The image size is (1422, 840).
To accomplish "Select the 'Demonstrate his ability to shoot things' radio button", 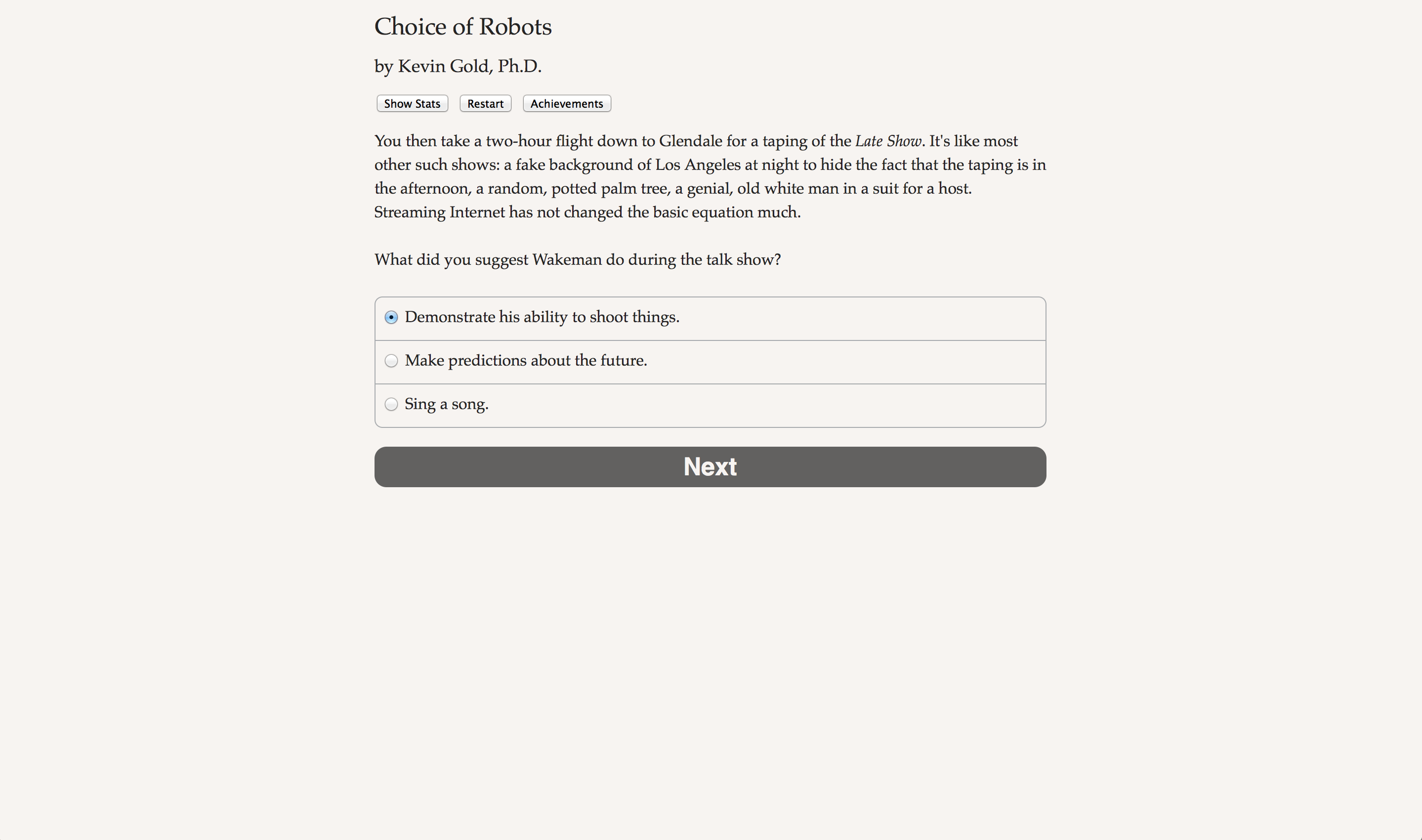I will tap(391, 318).
